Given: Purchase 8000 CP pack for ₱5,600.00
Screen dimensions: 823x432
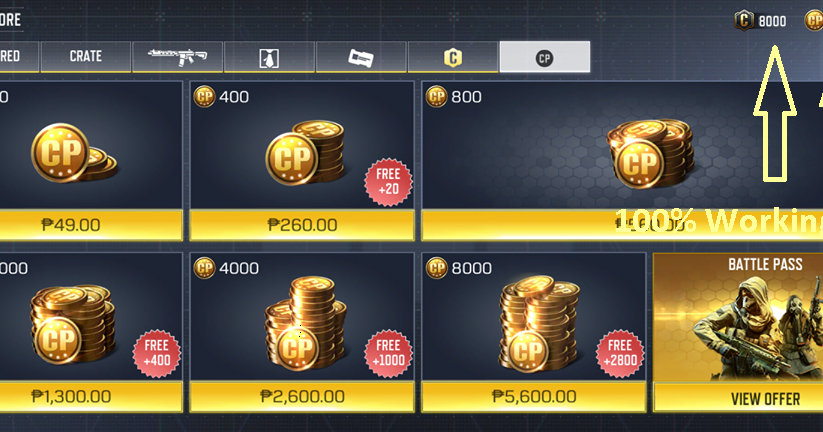Looking at the screenshot, I should [x=534, y=396].
